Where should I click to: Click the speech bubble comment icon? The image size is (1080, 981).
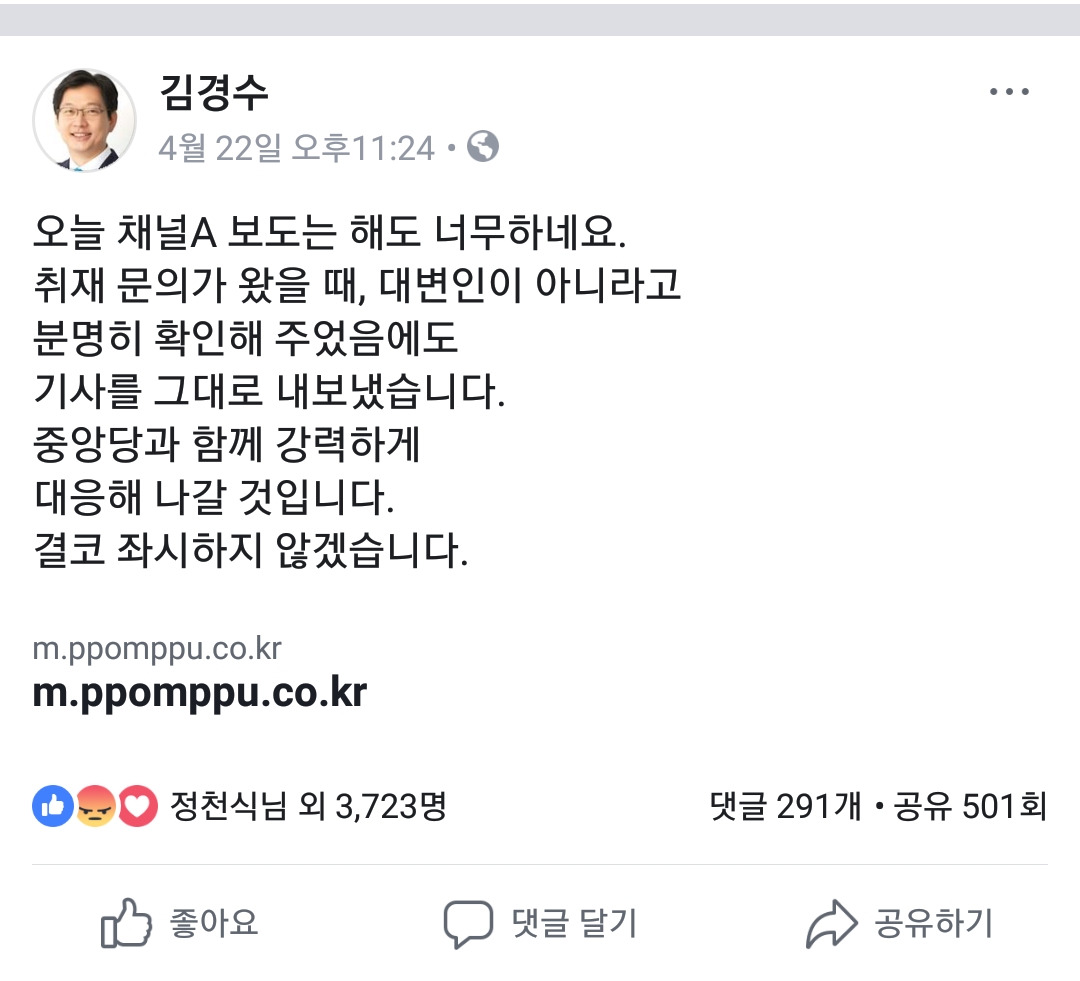[468, 923]
